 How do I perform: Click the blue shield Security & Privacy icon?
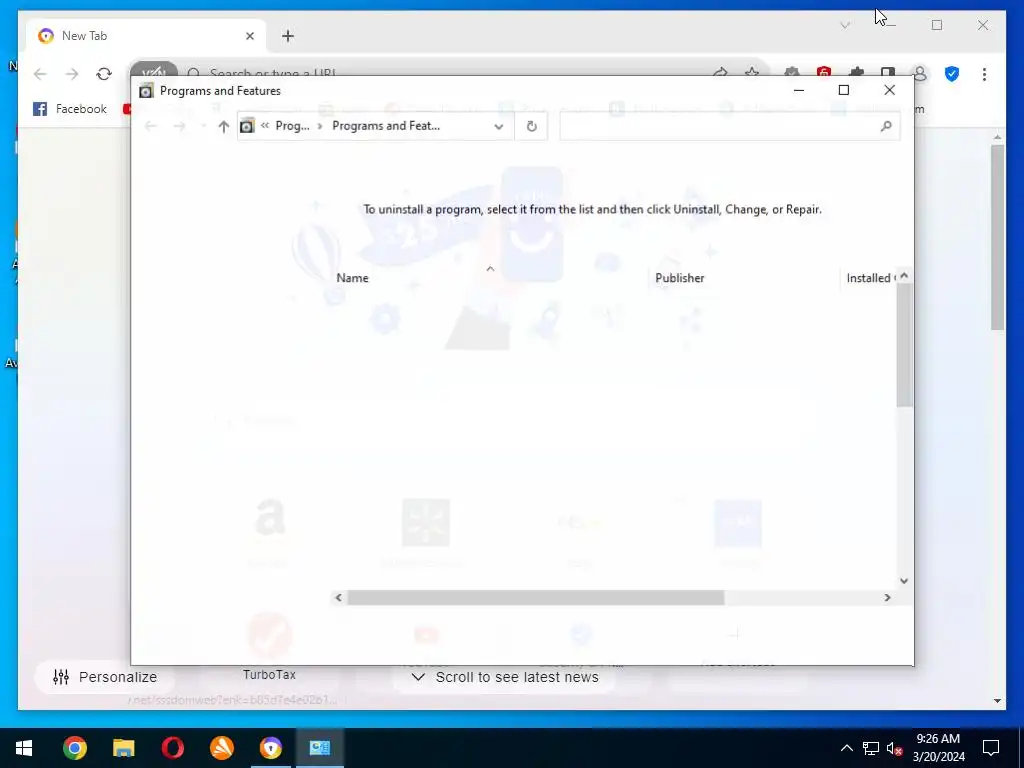(952, 74)
